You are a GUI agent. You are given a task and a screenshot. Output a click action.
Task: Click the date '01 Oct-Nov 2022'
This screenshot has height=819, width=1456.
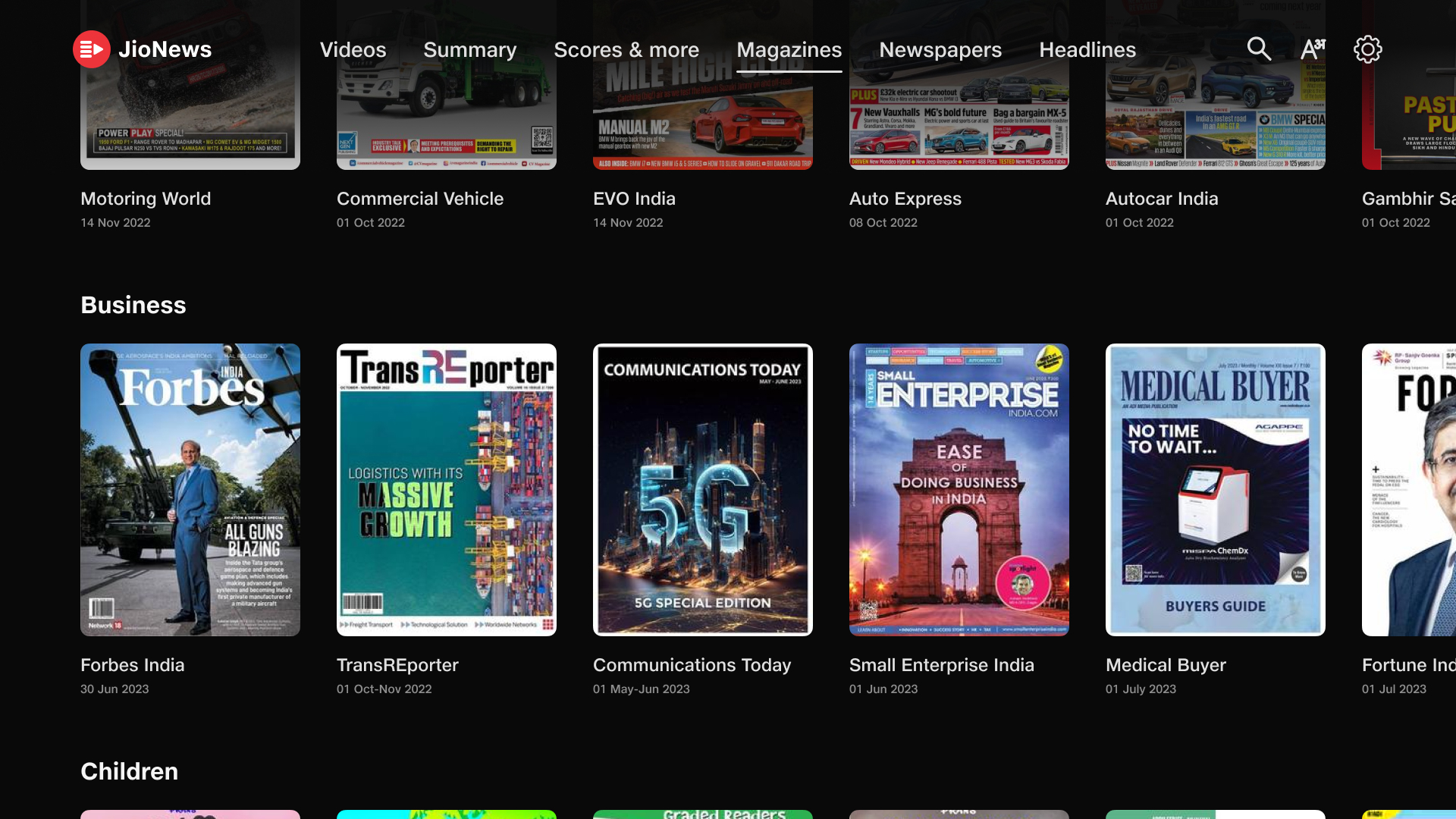point(384,689)
